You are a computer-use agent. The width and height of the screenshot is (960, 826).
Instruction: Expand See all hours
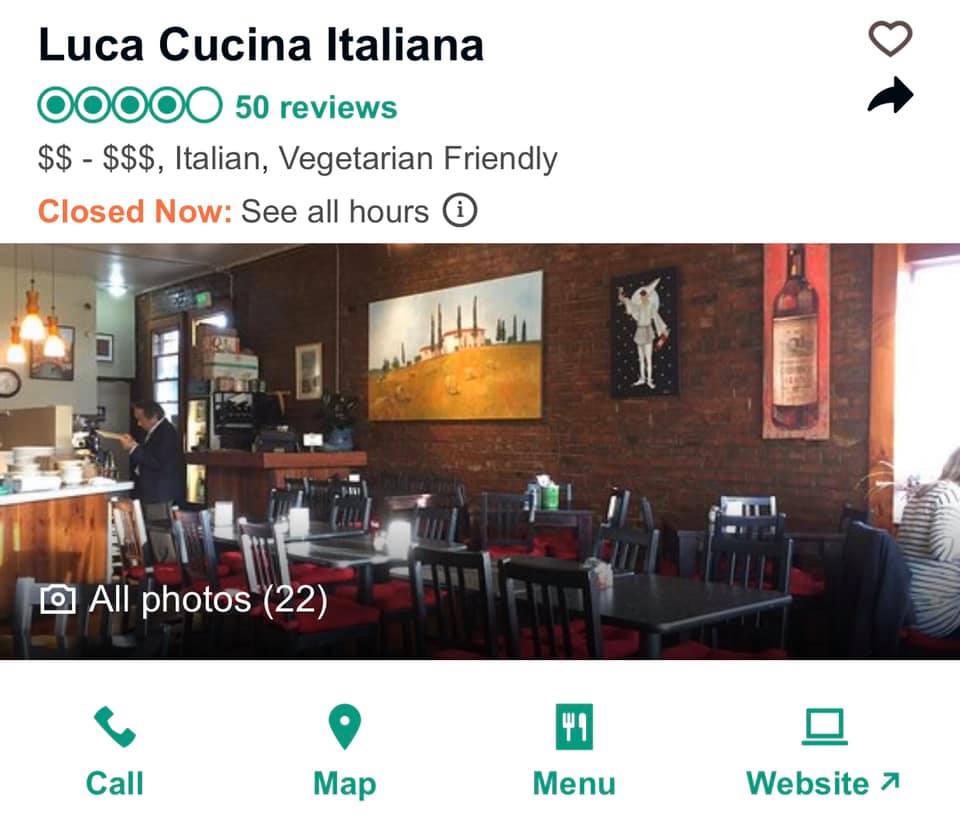(335, 212)
